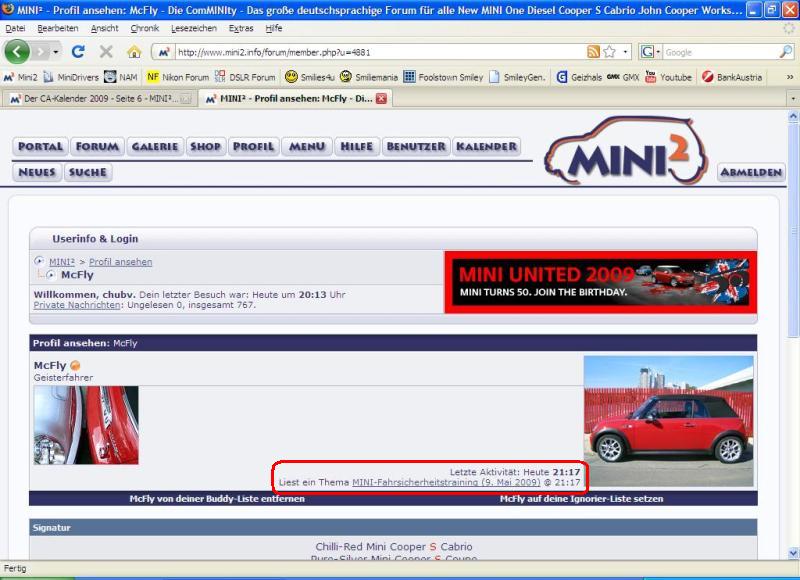Click the browser Back arrow button
This screenshot has width=800, height=580.
point(18,51)
